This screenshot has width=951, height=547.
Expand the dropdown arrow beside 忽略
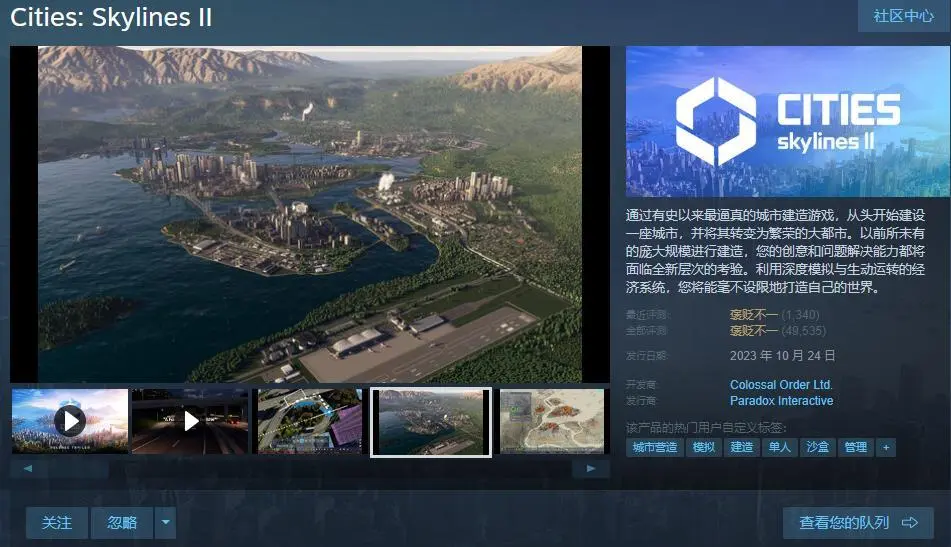click(x=166, y=523)
